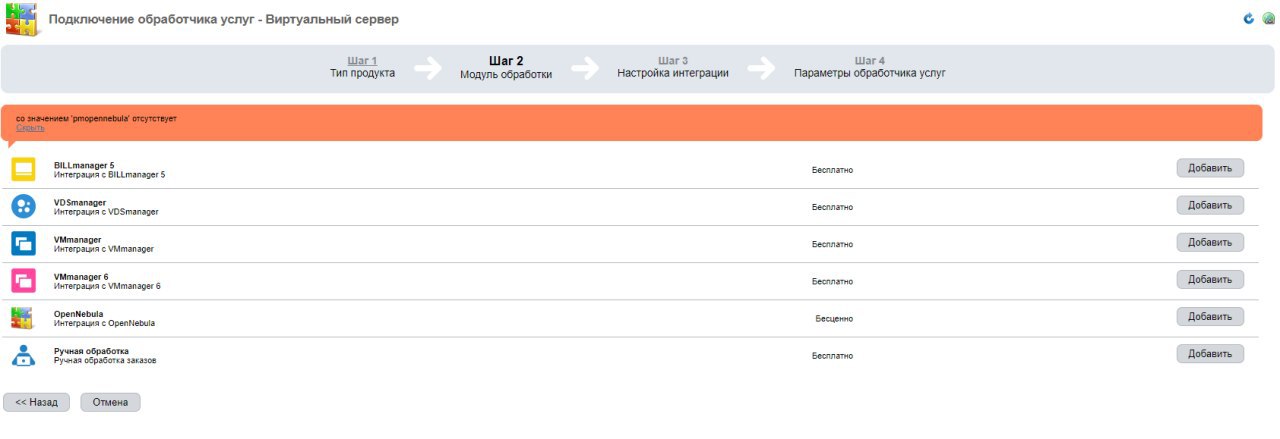Click Добавить in the VMmanager row
1280x439 pixels.
coord(1210,242)
